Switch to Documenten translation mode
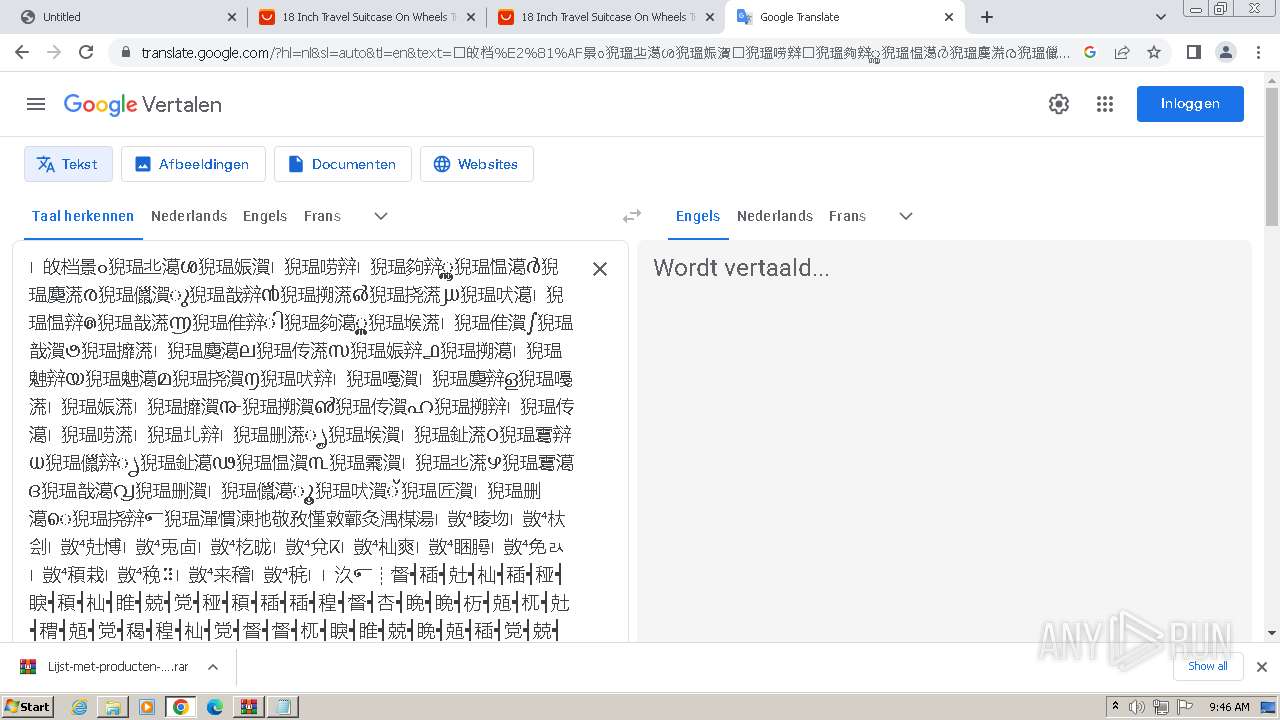Viewport: 1280px width, 720px height. click(343, 164)
